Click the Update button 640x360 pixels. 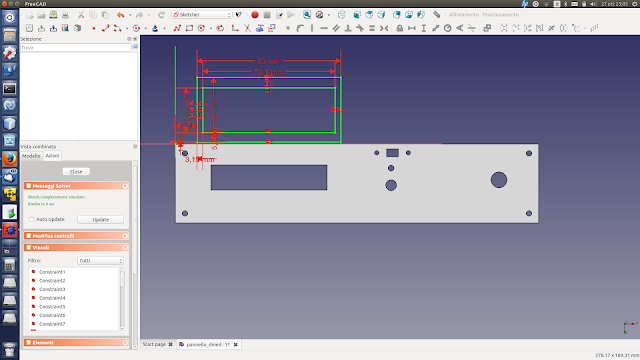pos(100,219)
